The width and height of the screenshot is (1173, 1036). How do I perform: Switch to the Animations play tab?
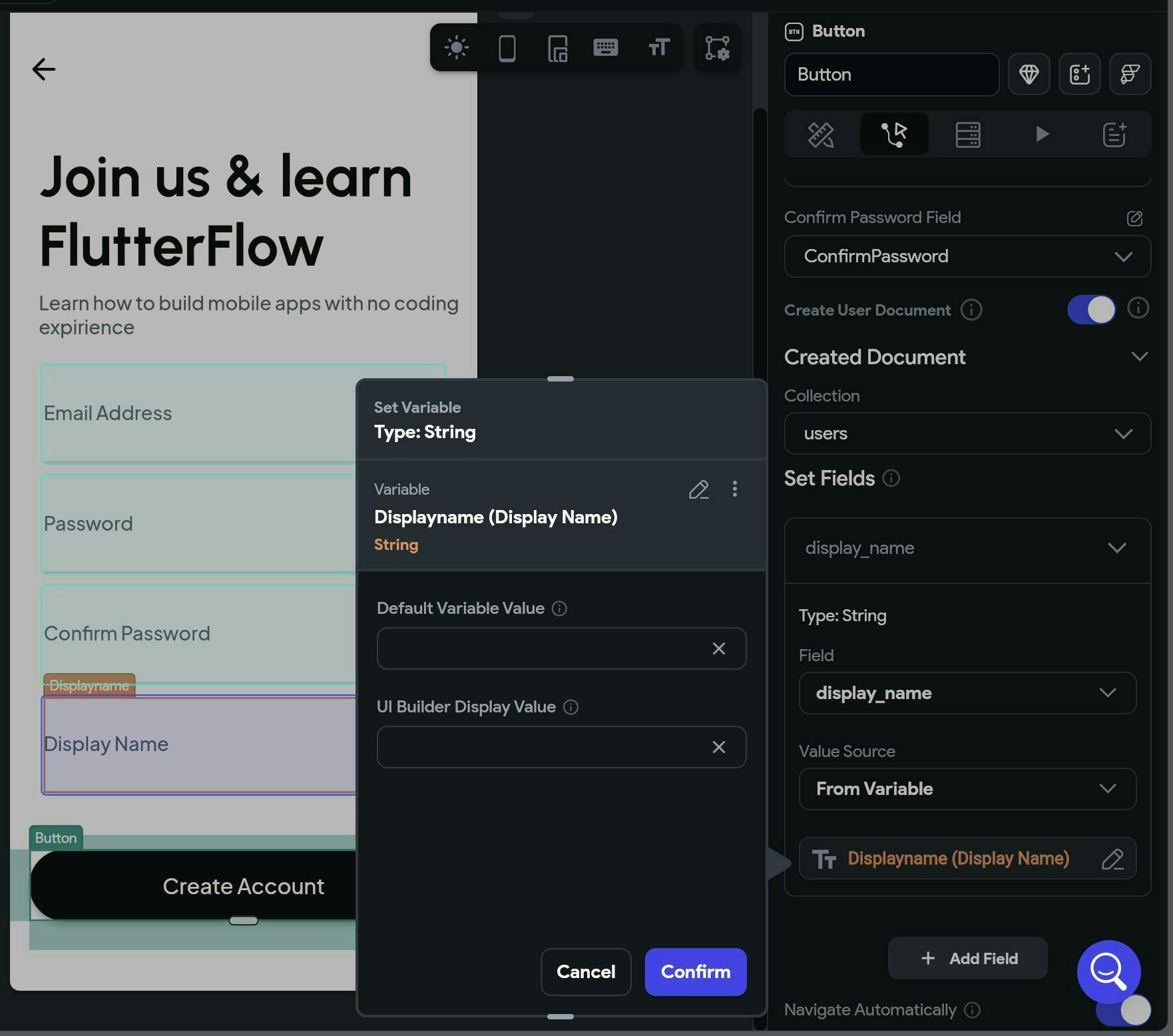click(x=1042, y=134)
